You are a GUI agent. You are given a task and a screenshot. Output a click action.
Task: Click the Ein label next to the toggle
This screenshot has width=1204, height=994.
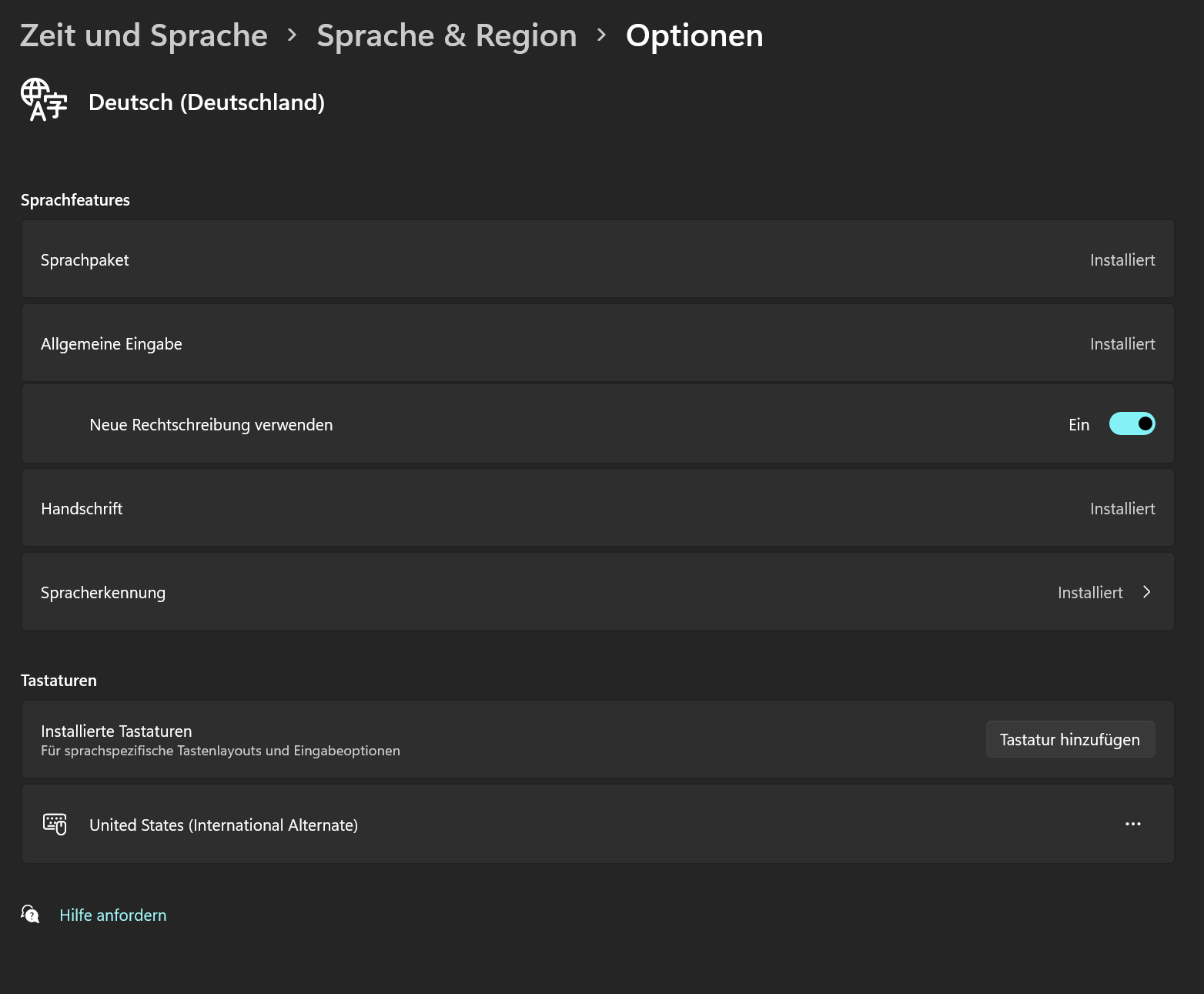(x=1079, y=425)
